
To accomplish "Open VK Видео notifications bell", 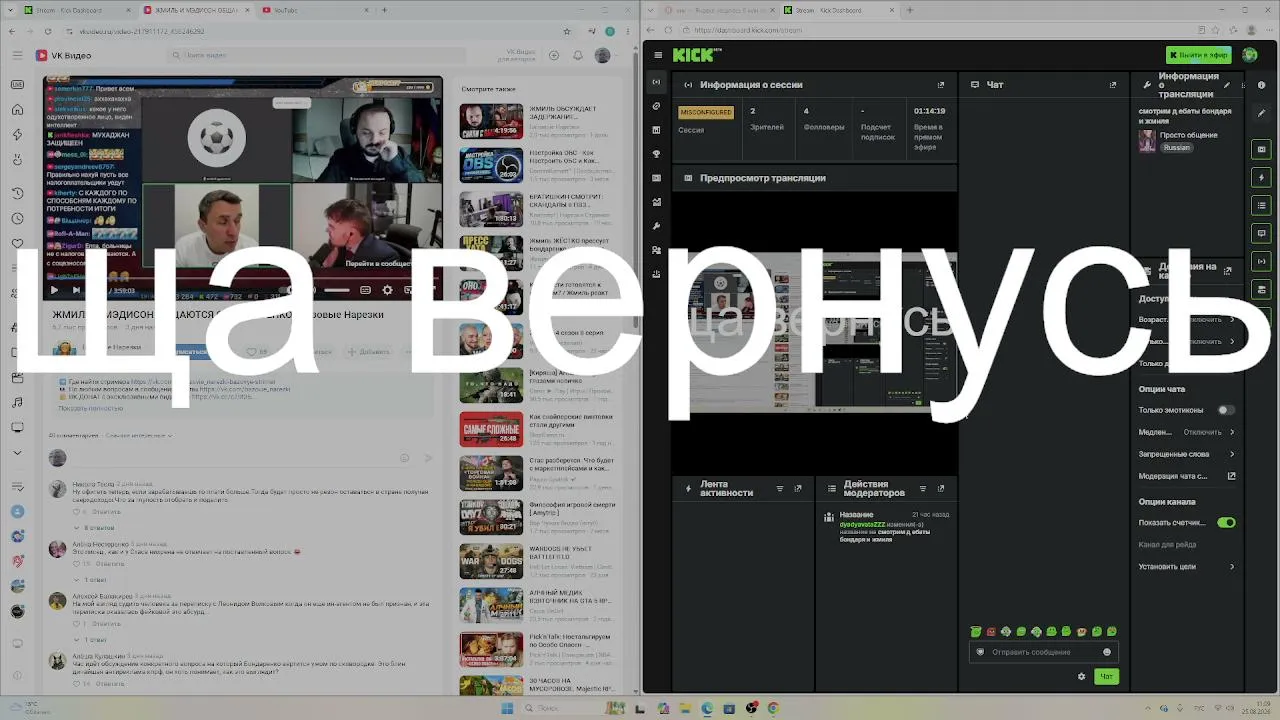I will 577,56.
